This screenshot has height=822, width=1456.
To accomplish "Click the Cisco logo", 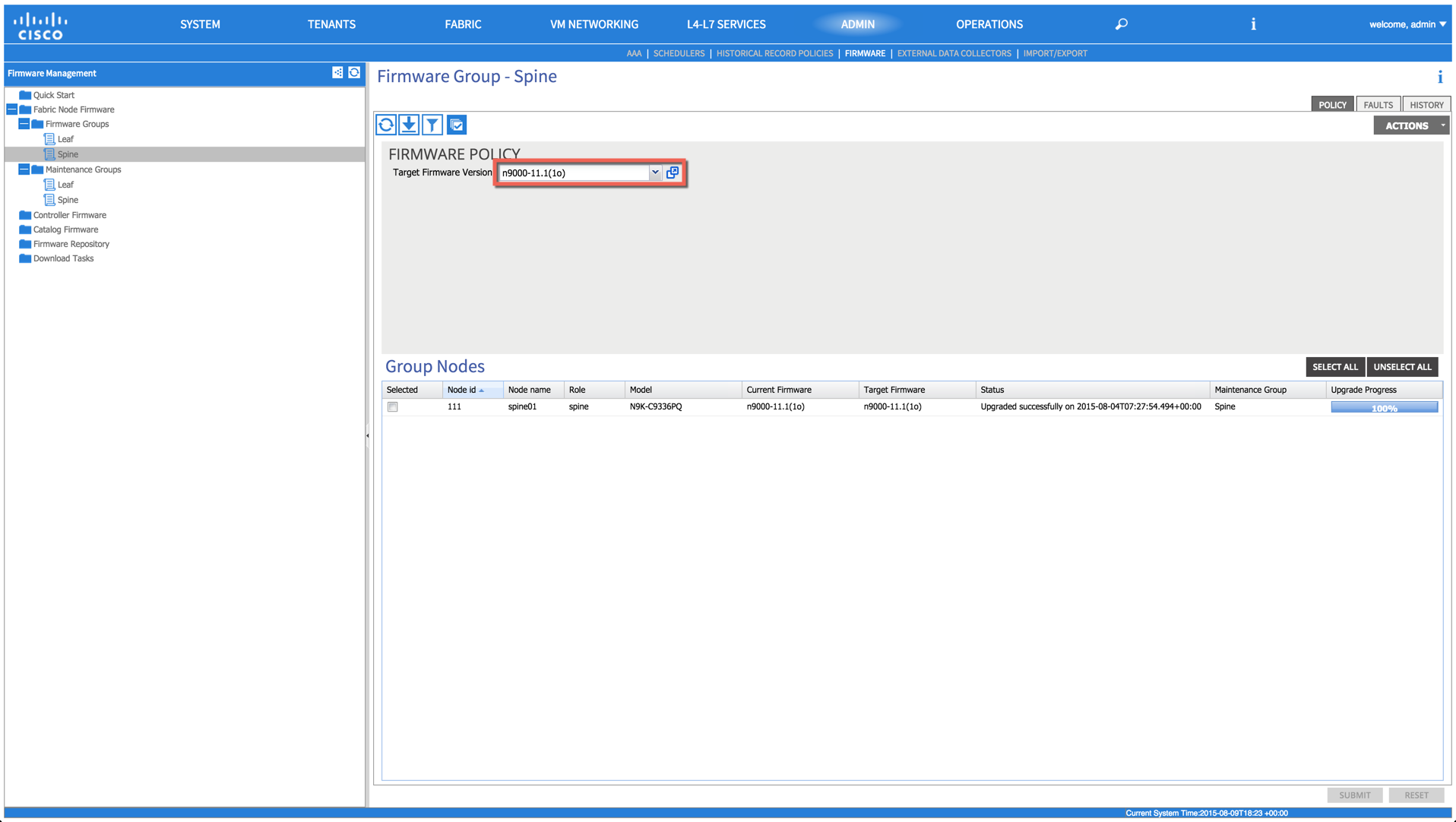I will (x=40, y=25).
